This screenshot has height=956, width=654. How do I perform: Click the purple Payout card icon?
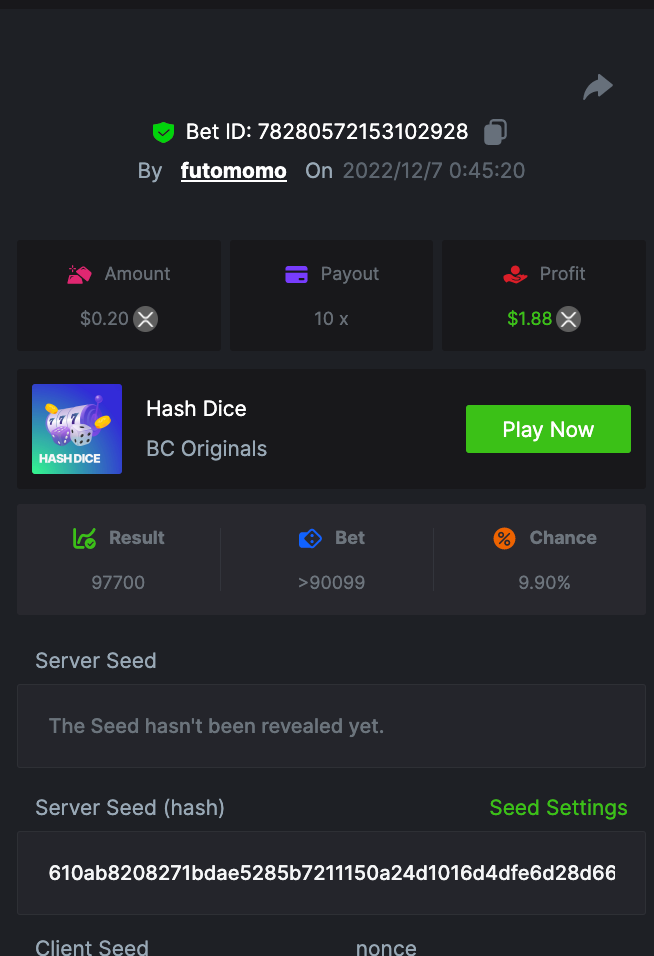pyautogui.click(x=296, y=274)
